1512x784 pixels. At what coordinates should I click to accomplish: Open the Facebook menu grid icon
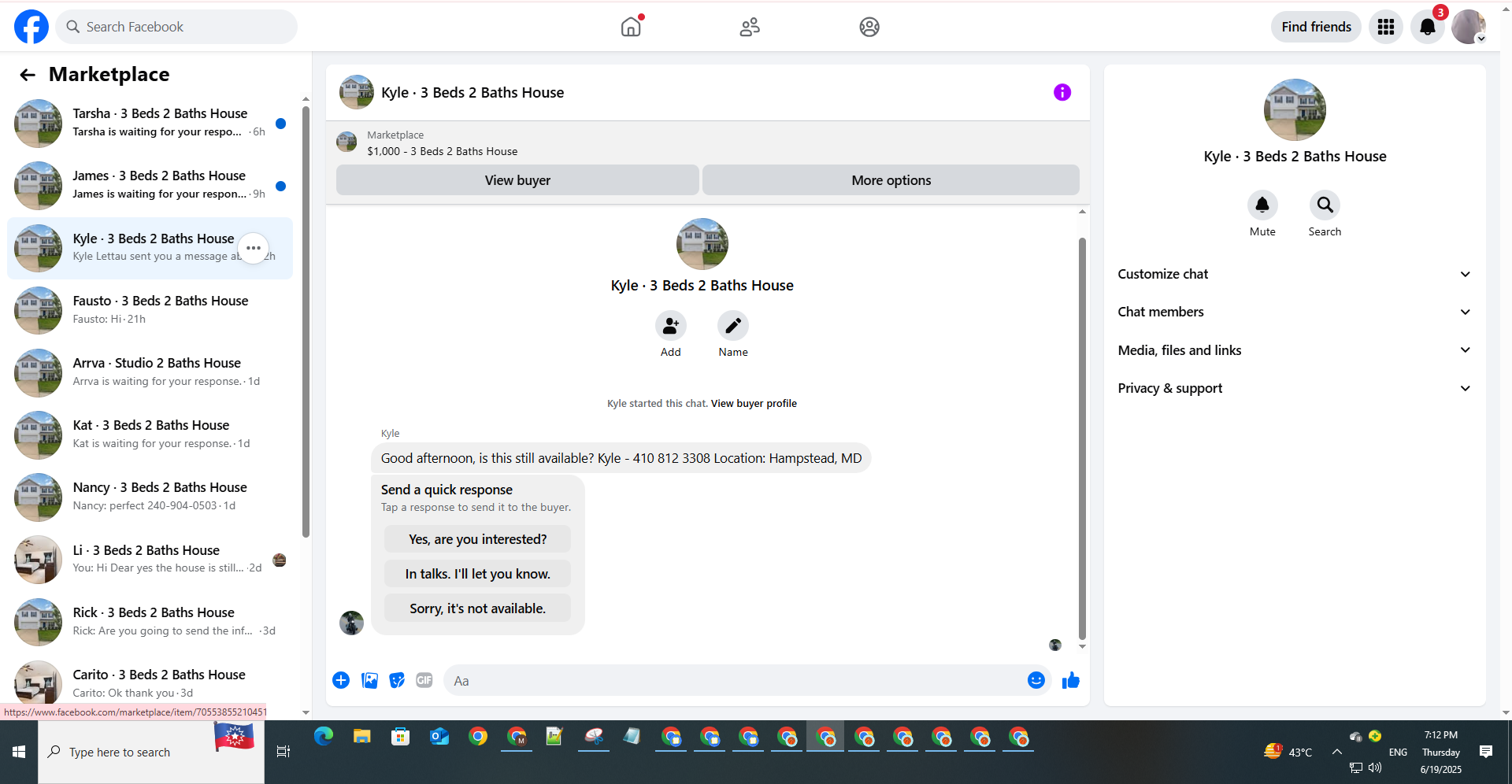point(1386,27)
